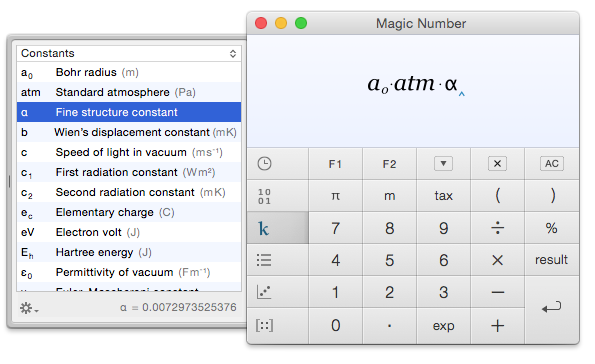Screen dimensions: 595x364
Task: Click the tax key
Action: [x=443, y=196]
